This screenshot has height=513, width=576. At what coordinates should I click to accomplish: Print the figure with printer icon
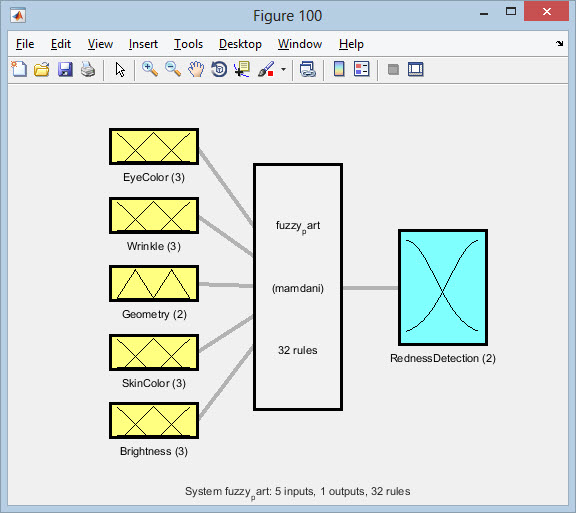coord(88,69)
